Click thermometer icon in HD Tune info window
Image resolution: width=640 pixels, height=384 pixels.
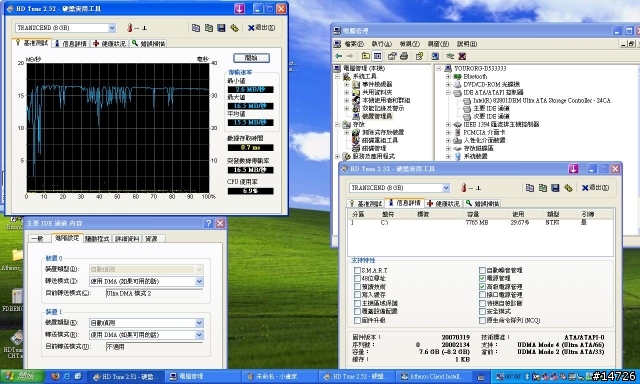point(464,188)
